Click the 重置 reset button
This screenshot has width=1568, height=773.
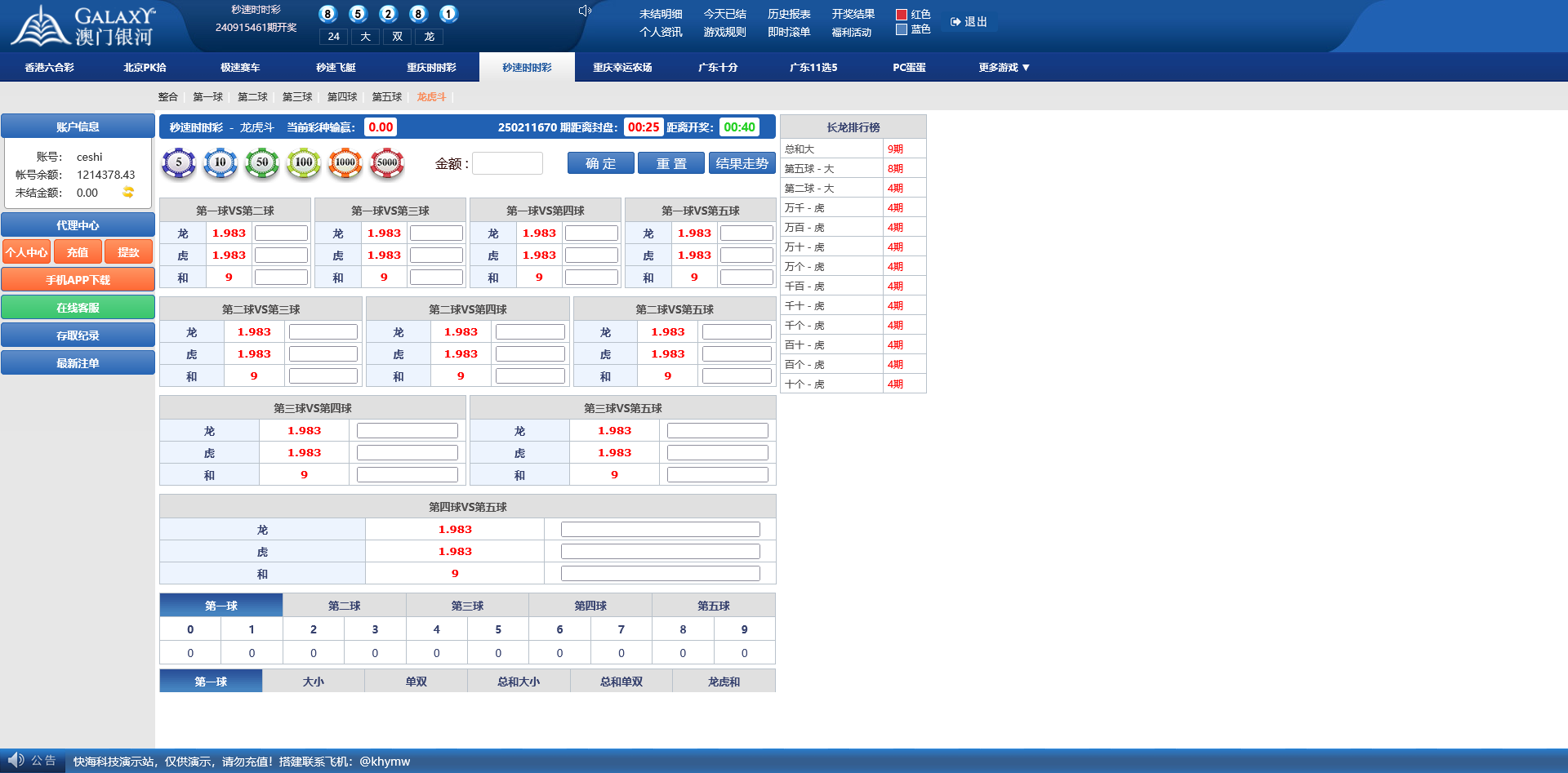pyautogui.click(x=671, y=163)
